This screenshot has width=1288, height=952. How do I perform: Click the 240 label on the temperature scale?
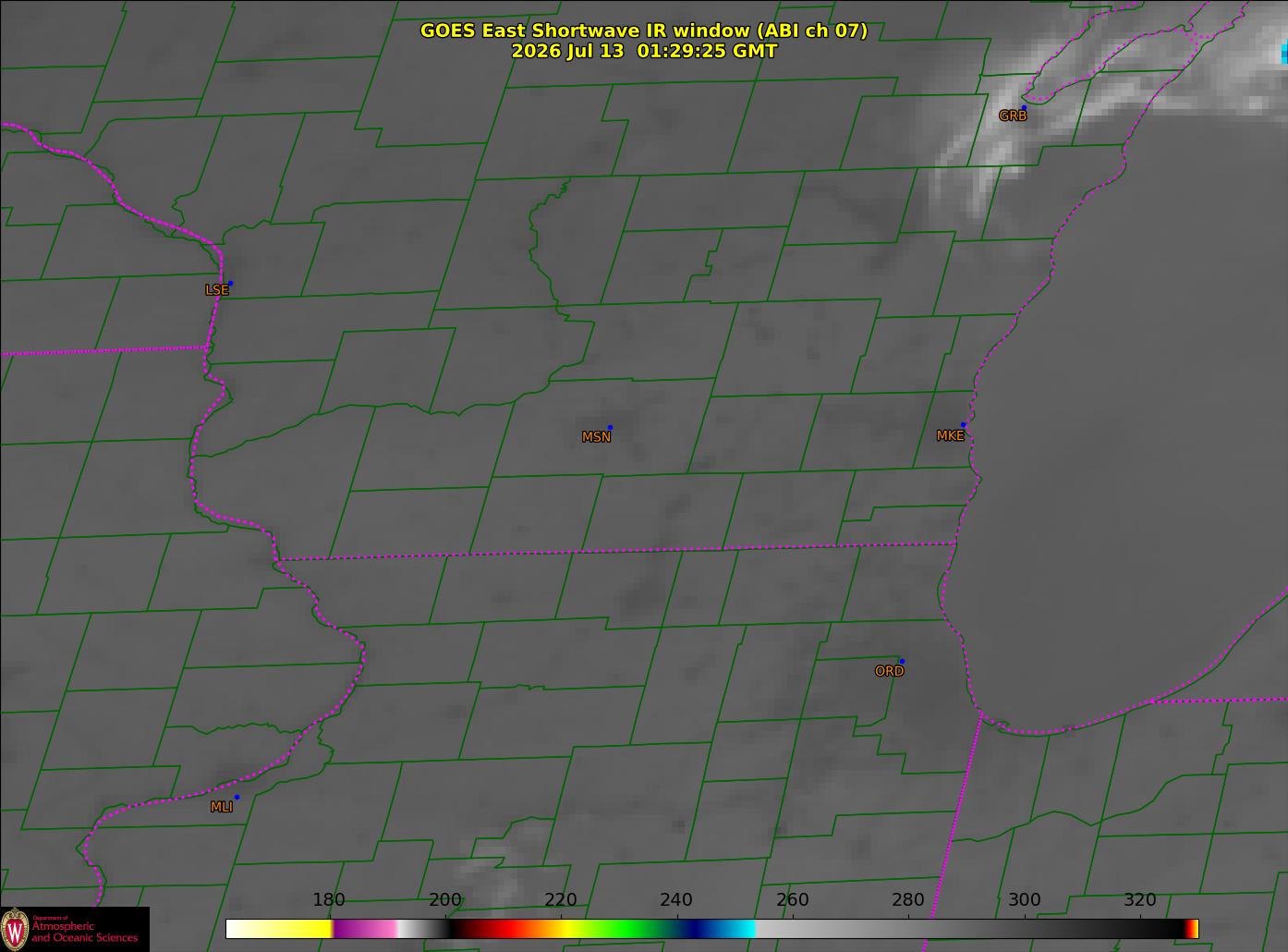tap(676, 900)
